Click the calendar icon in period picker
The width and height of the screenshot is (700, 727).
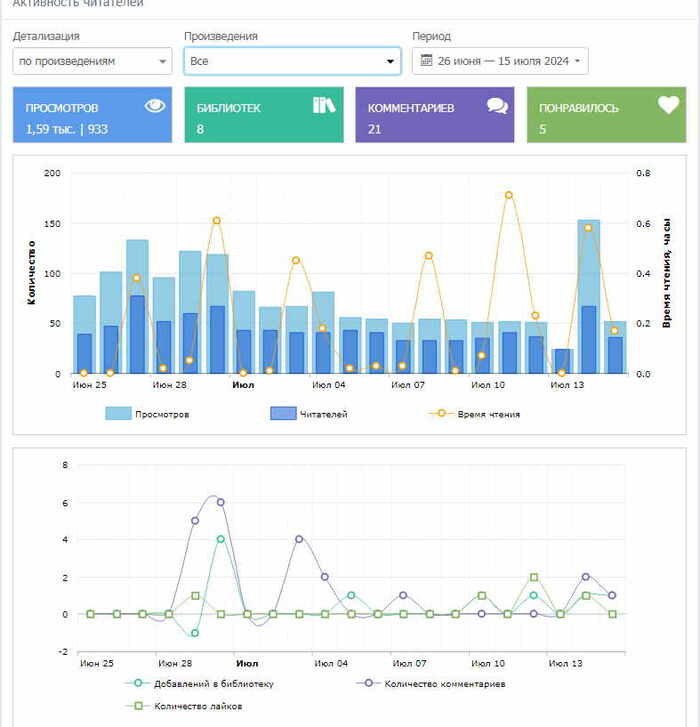pos(426,61)
